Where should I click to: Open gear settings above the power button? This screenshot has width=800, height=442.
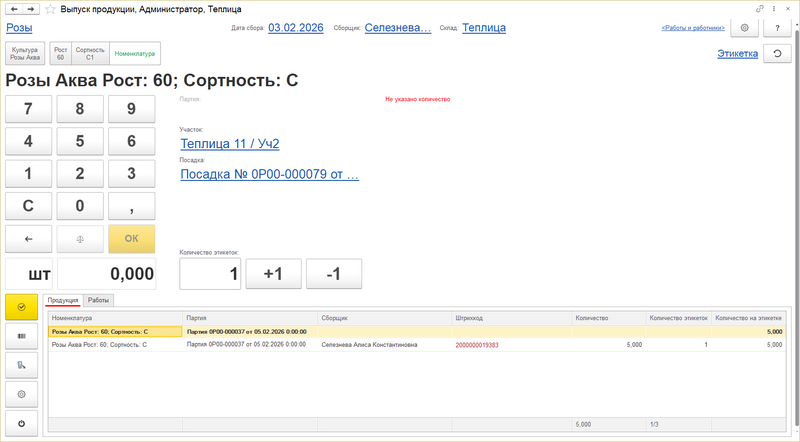(21, 395)
